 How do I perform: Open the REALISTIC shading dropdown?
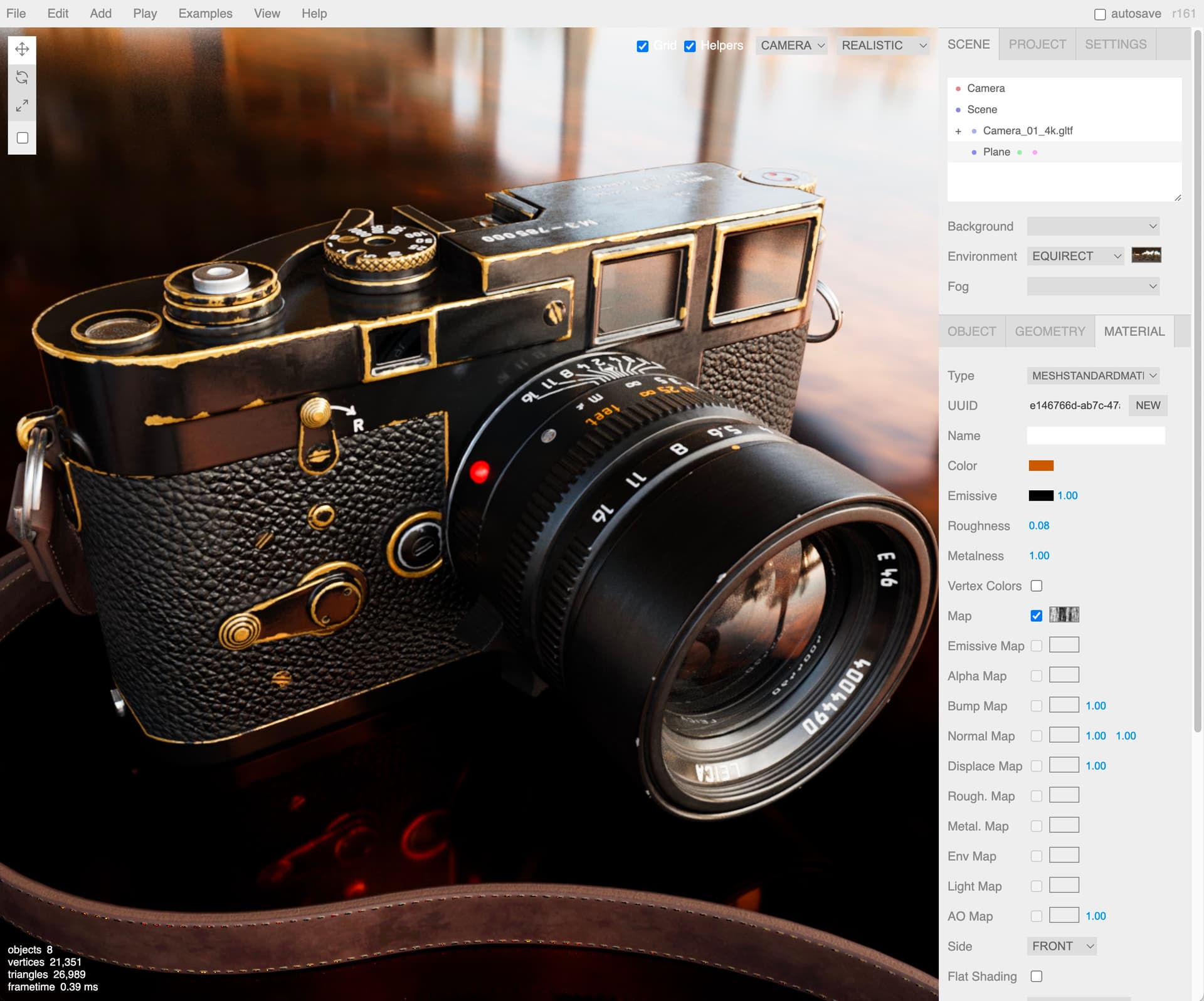tap(882, 45)
